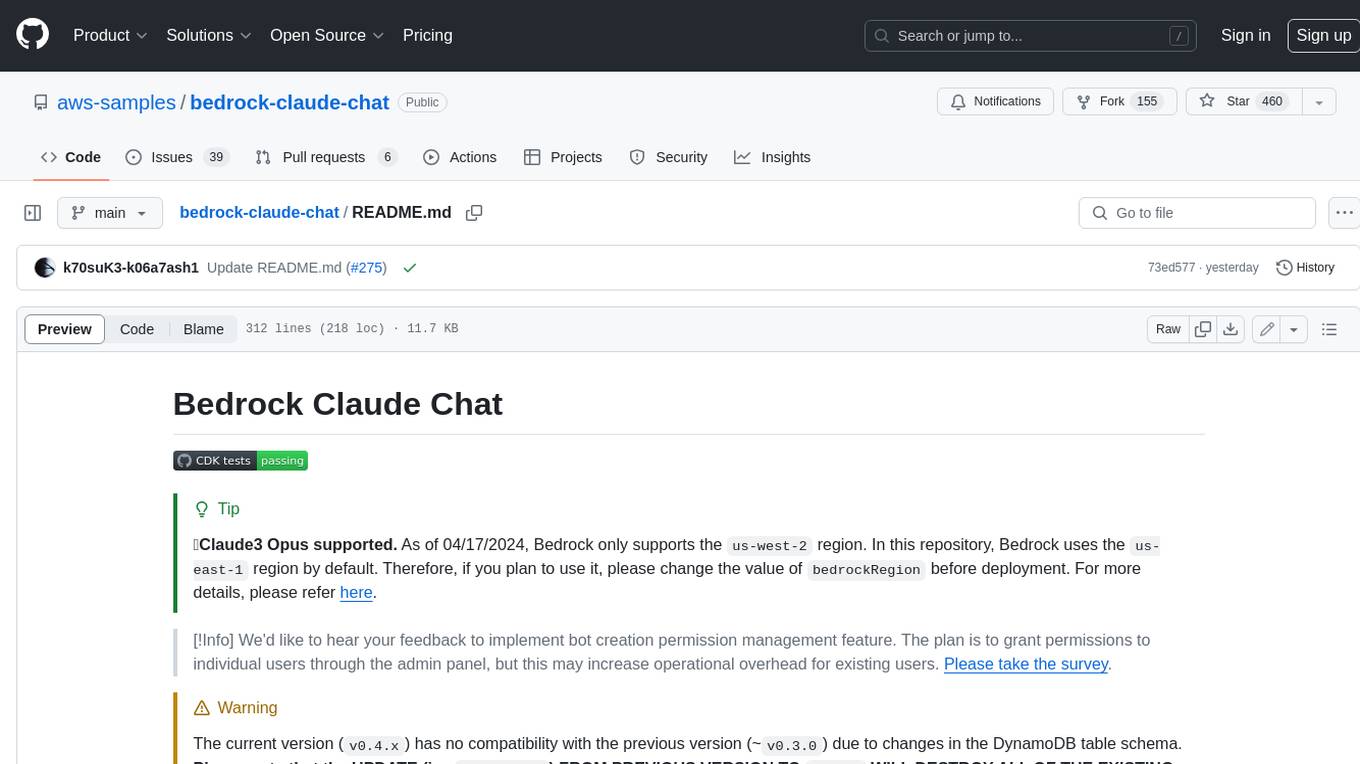
Task: Open the aws-samples owner page
Action: pos(116,102)
